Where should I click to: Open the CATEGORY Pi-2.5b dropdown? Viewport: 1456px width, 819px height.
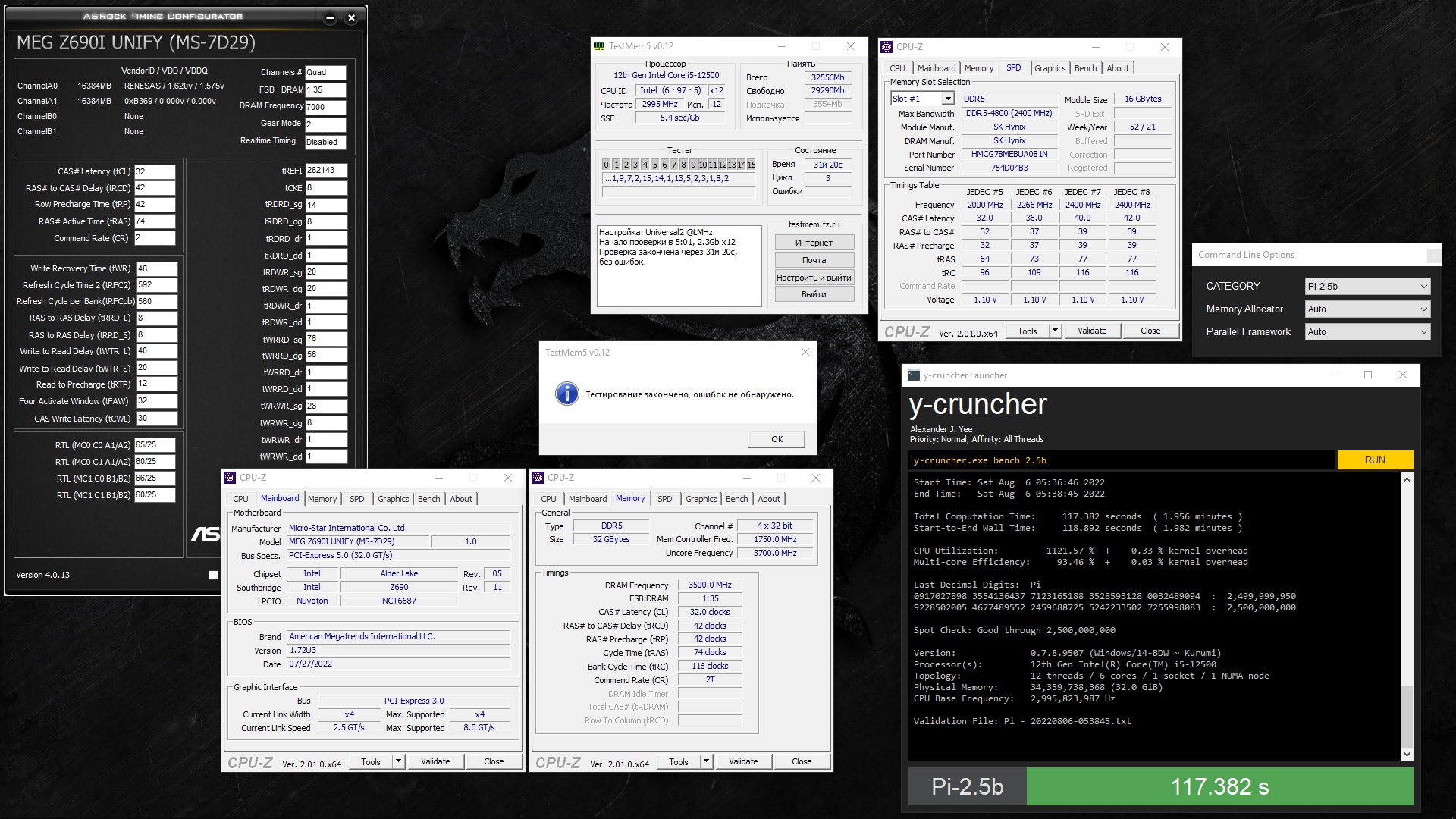pos(1368,287)
